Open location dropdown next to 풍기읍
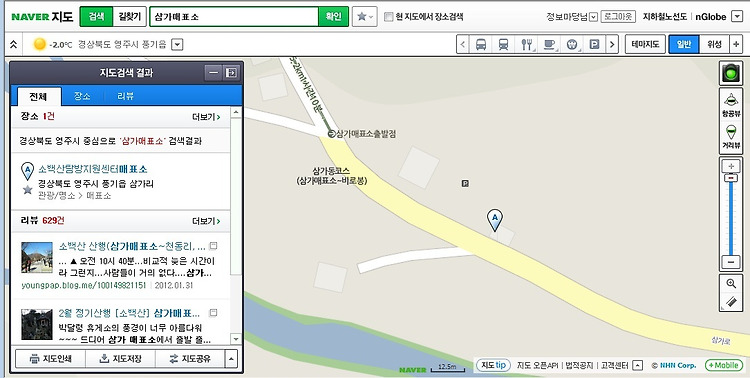This screenshot has width=750, height=378. [177, 44]
